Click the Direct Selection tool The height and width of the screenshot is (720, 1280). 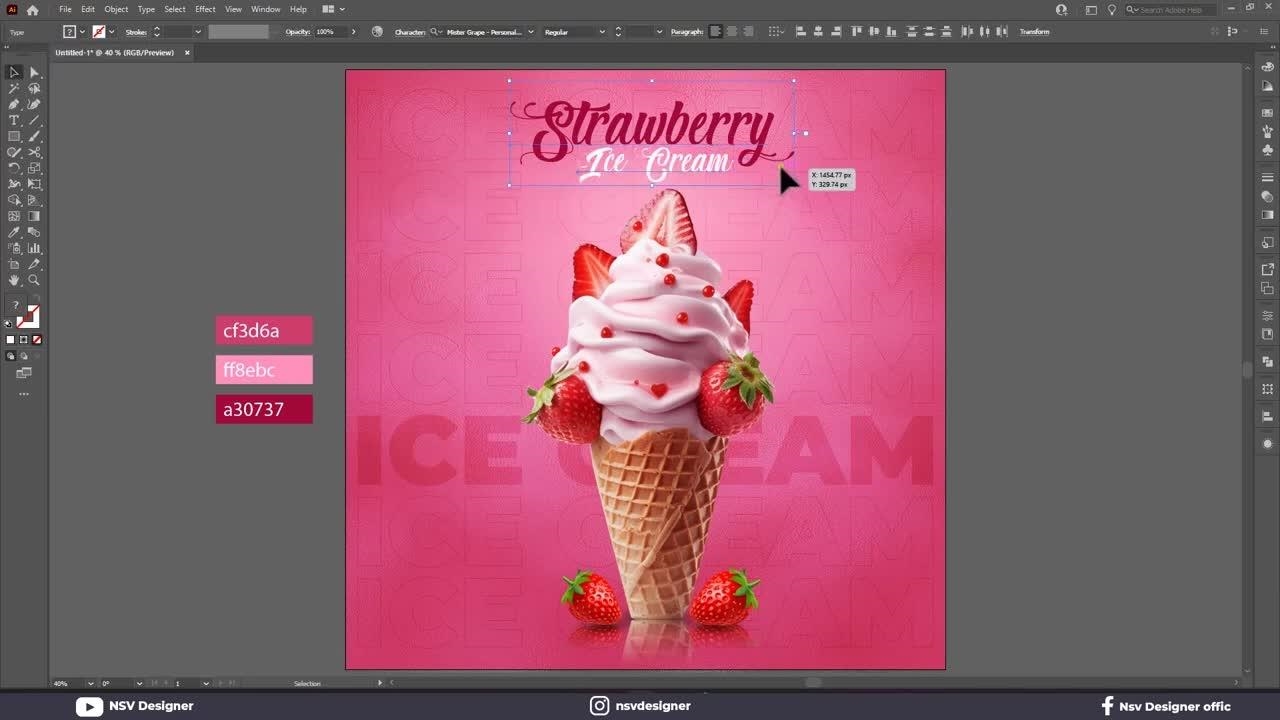[x=34, y=72]
